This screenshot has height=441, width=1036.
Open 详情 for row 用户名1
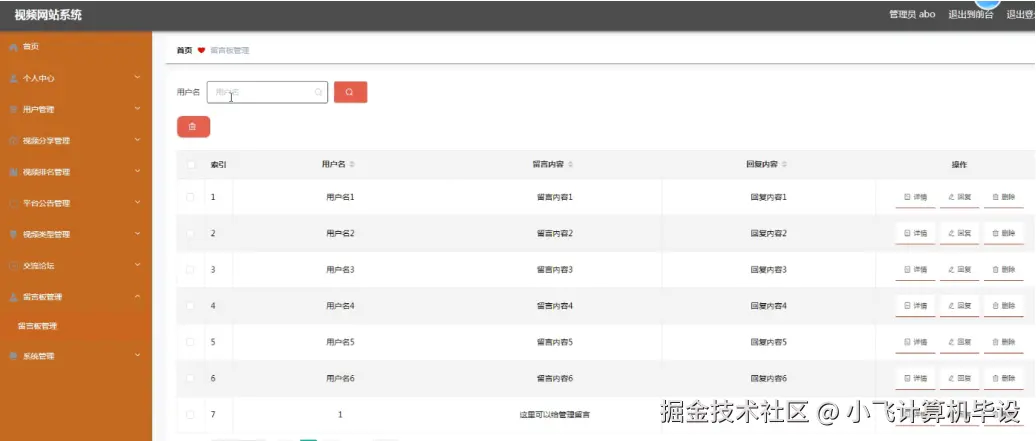tap(915, 197)
